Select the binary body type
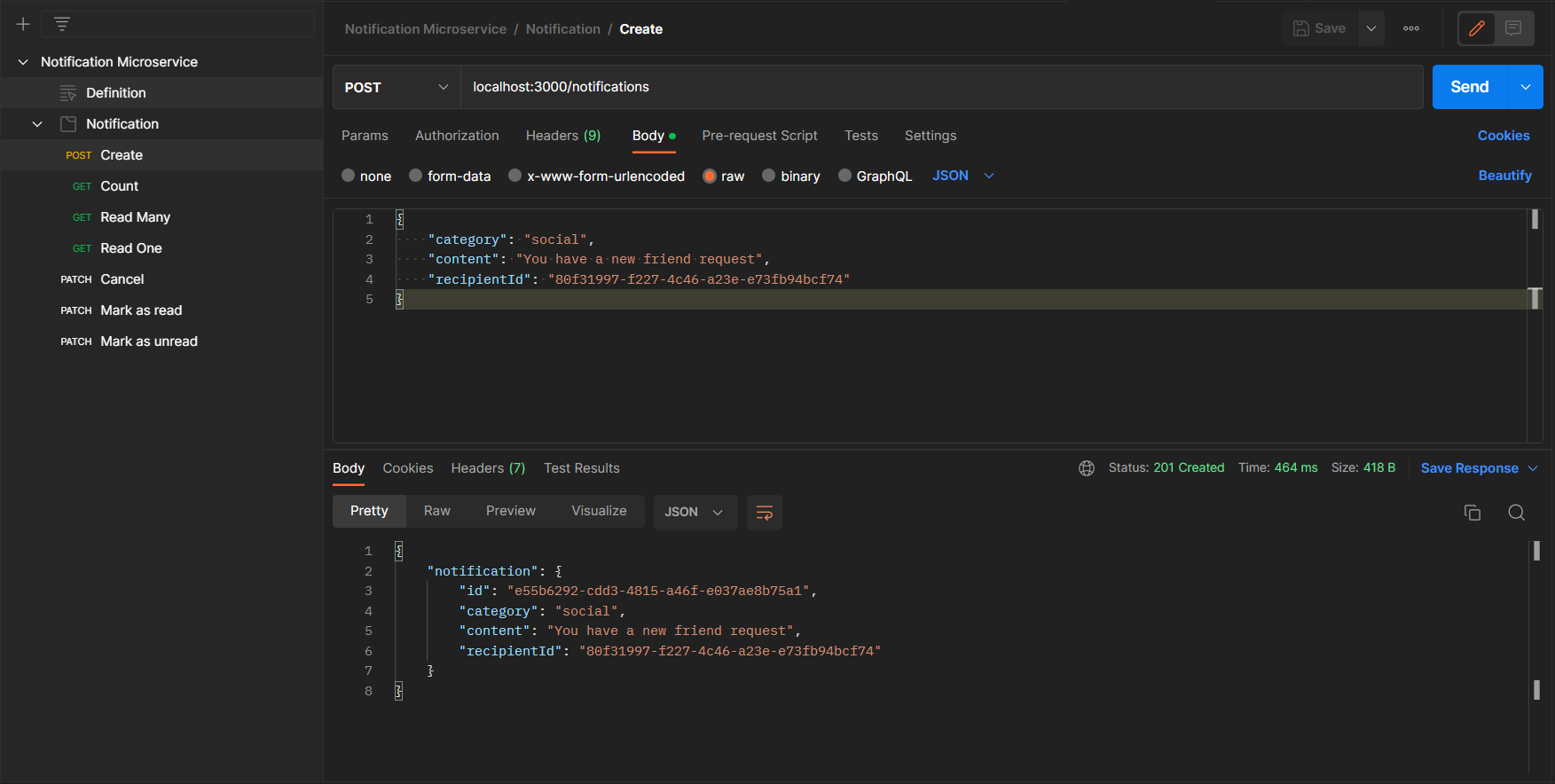 [769, 176]
